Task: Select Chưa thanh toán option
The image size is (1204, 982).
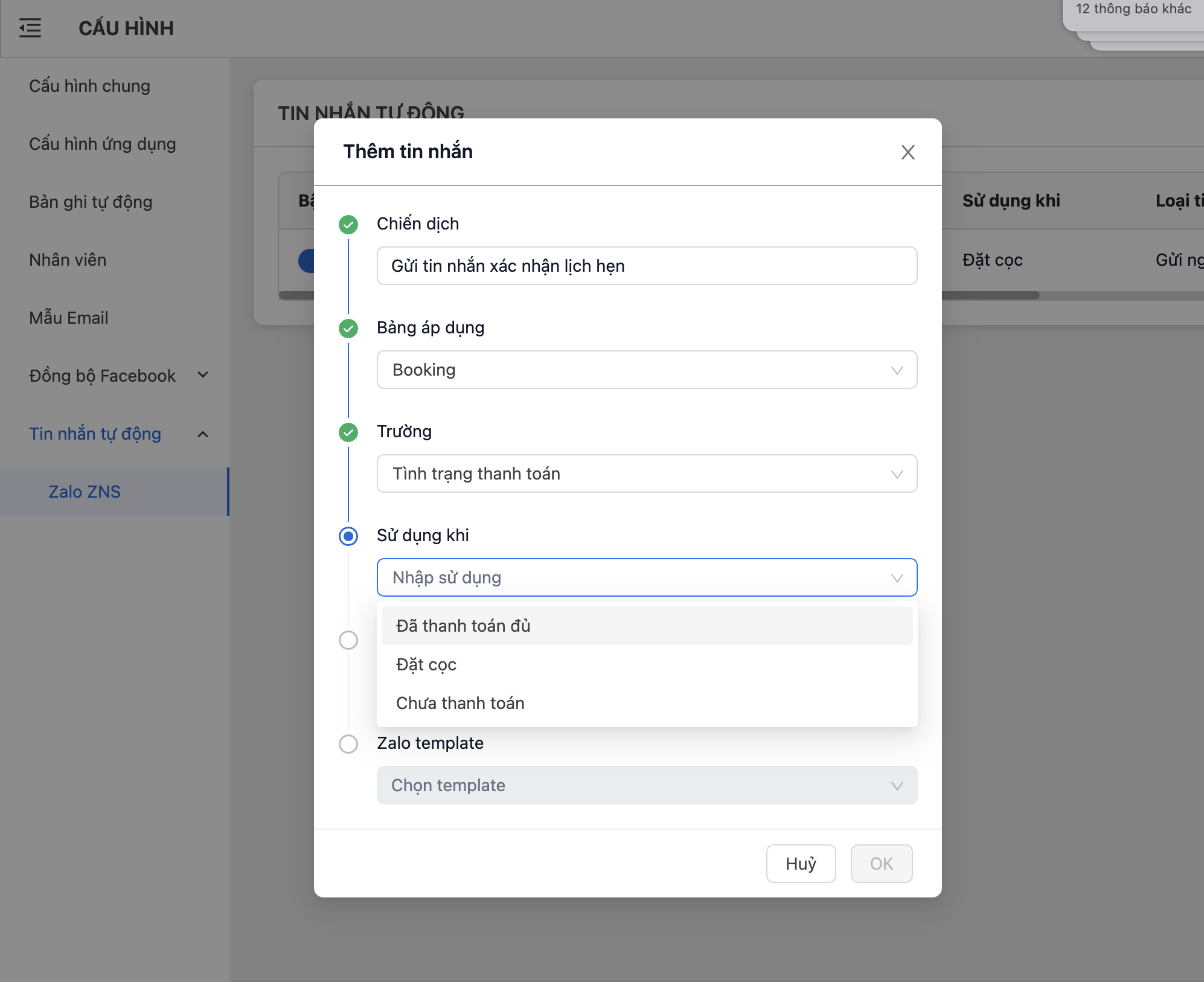Action: click(460, 703)
